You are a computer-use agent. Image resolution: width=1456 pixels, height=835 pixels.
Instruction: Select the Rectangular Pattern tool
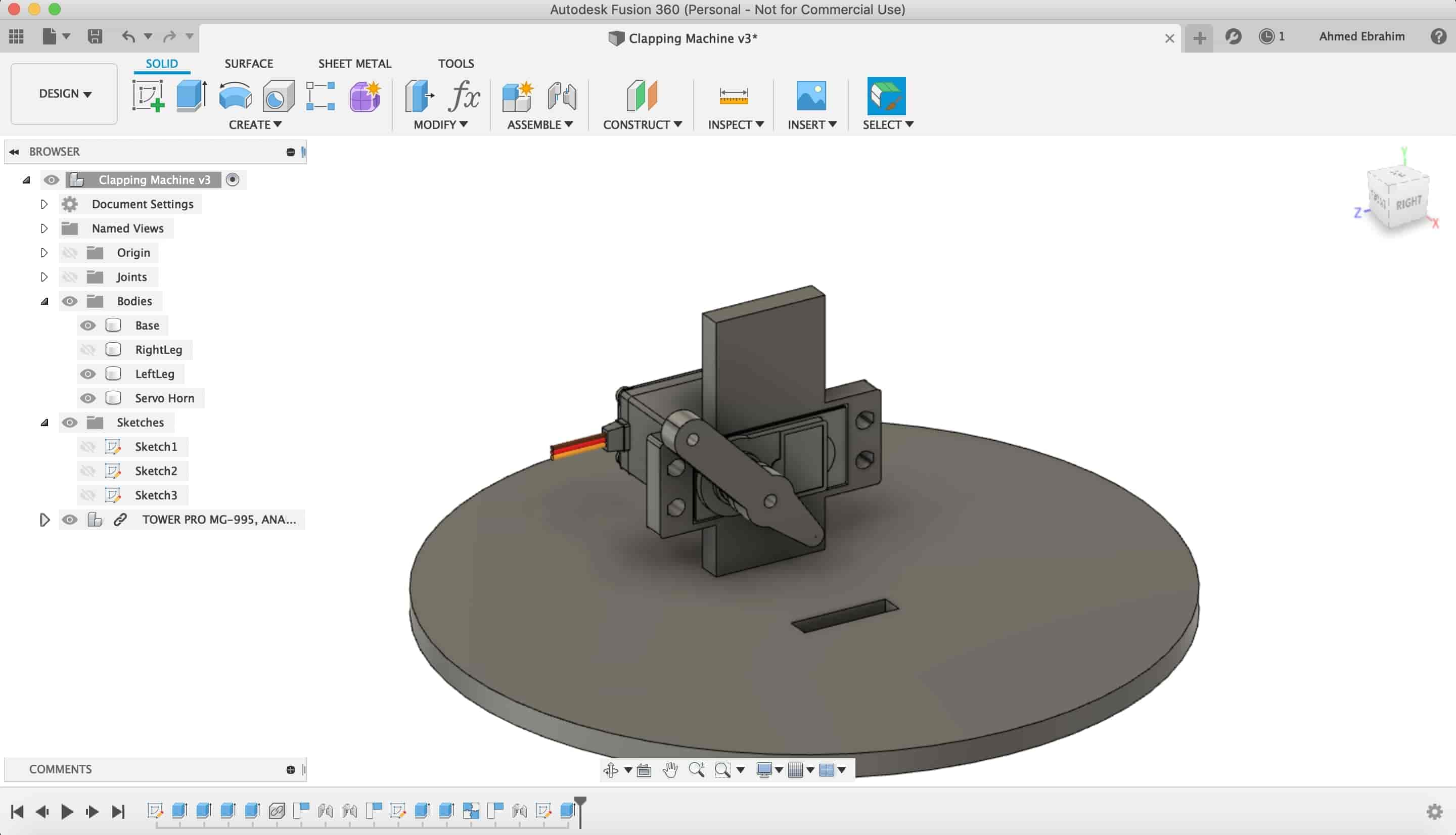coord(321,95)
